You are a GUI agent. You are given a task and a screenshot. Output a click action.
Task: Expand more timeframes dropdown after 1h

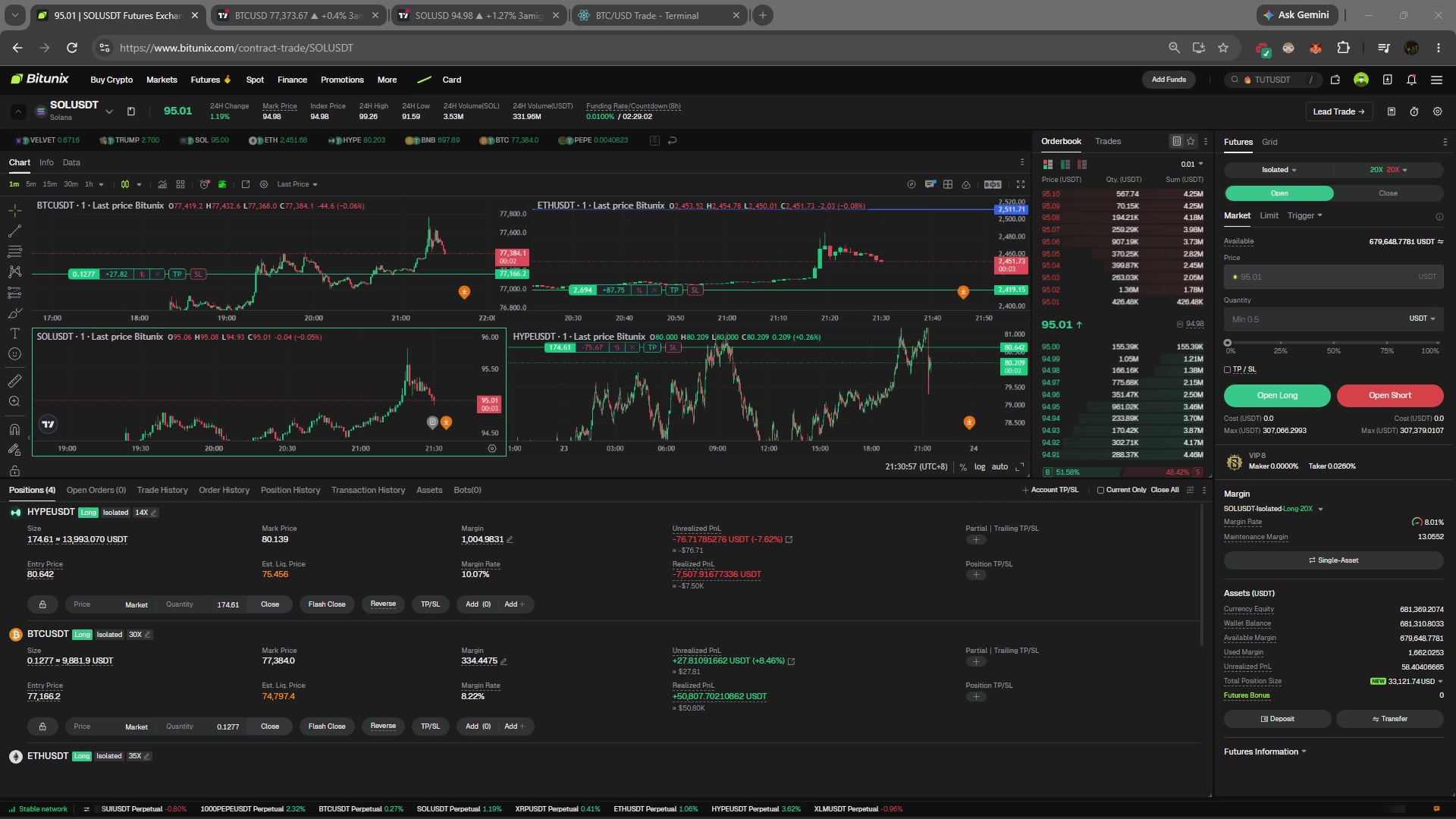coord(101,184)
